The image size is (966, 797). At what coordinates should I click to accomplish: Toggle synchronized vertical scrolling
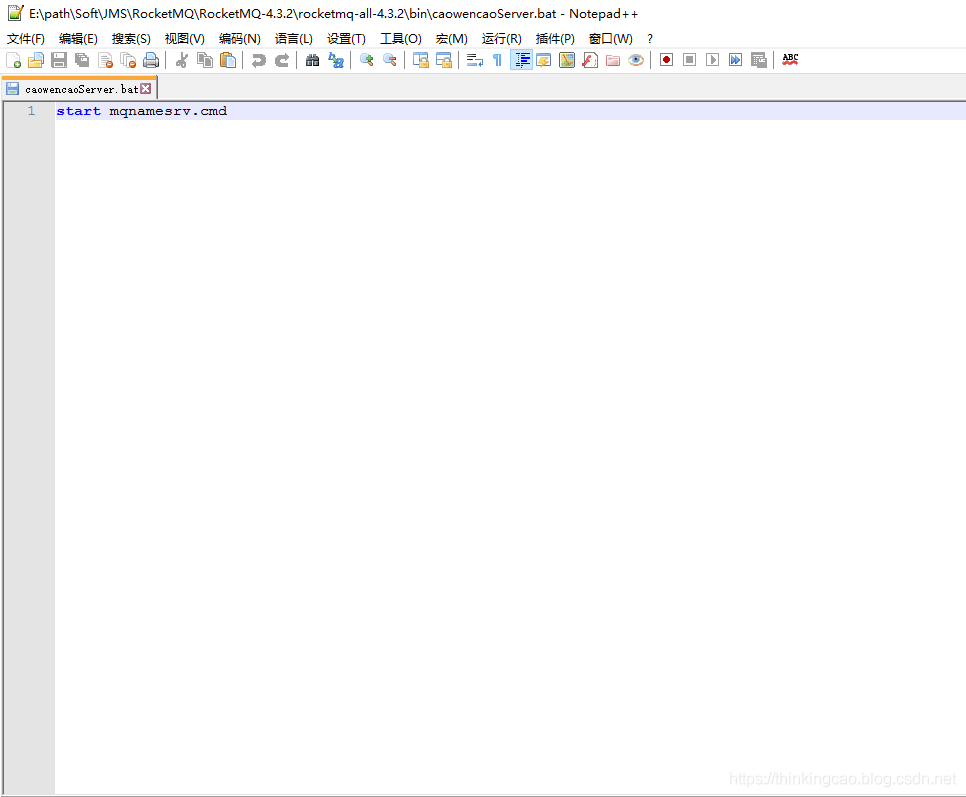click(x=421, y=60)
